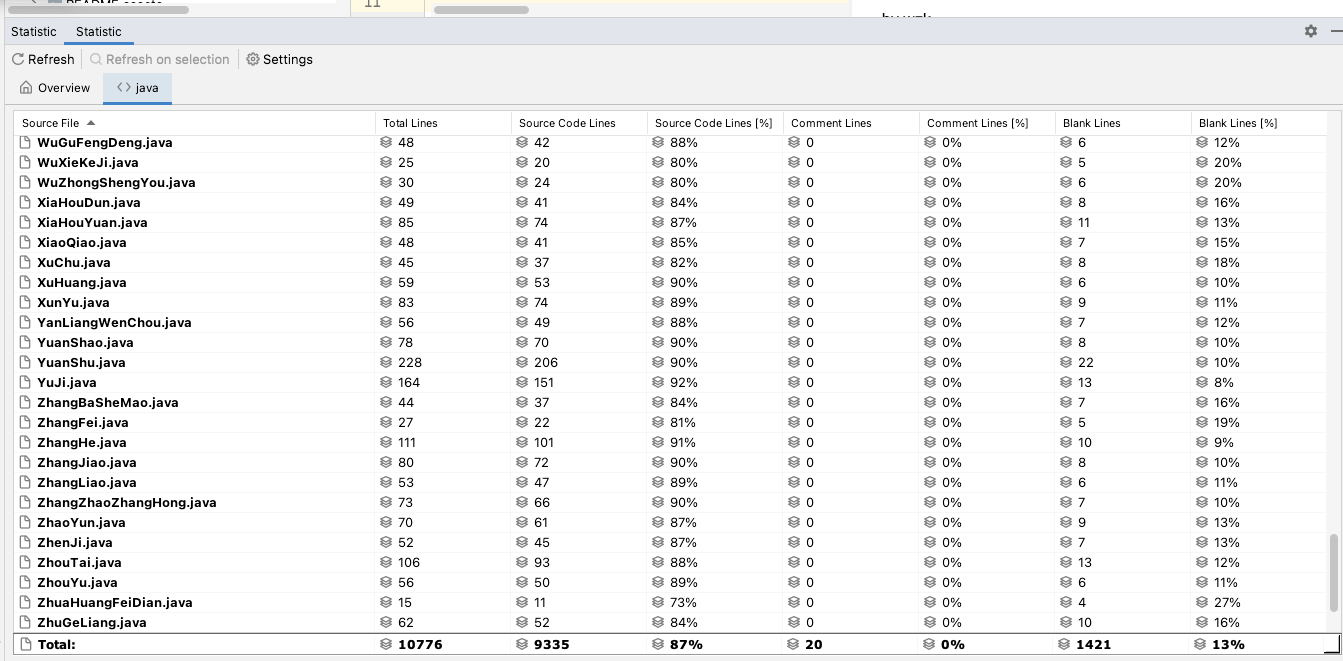The height and width of the screenshot is (661, 1343).
Task: Select the ZhangBaSheMao.java file name
Action: coord(107,402)
